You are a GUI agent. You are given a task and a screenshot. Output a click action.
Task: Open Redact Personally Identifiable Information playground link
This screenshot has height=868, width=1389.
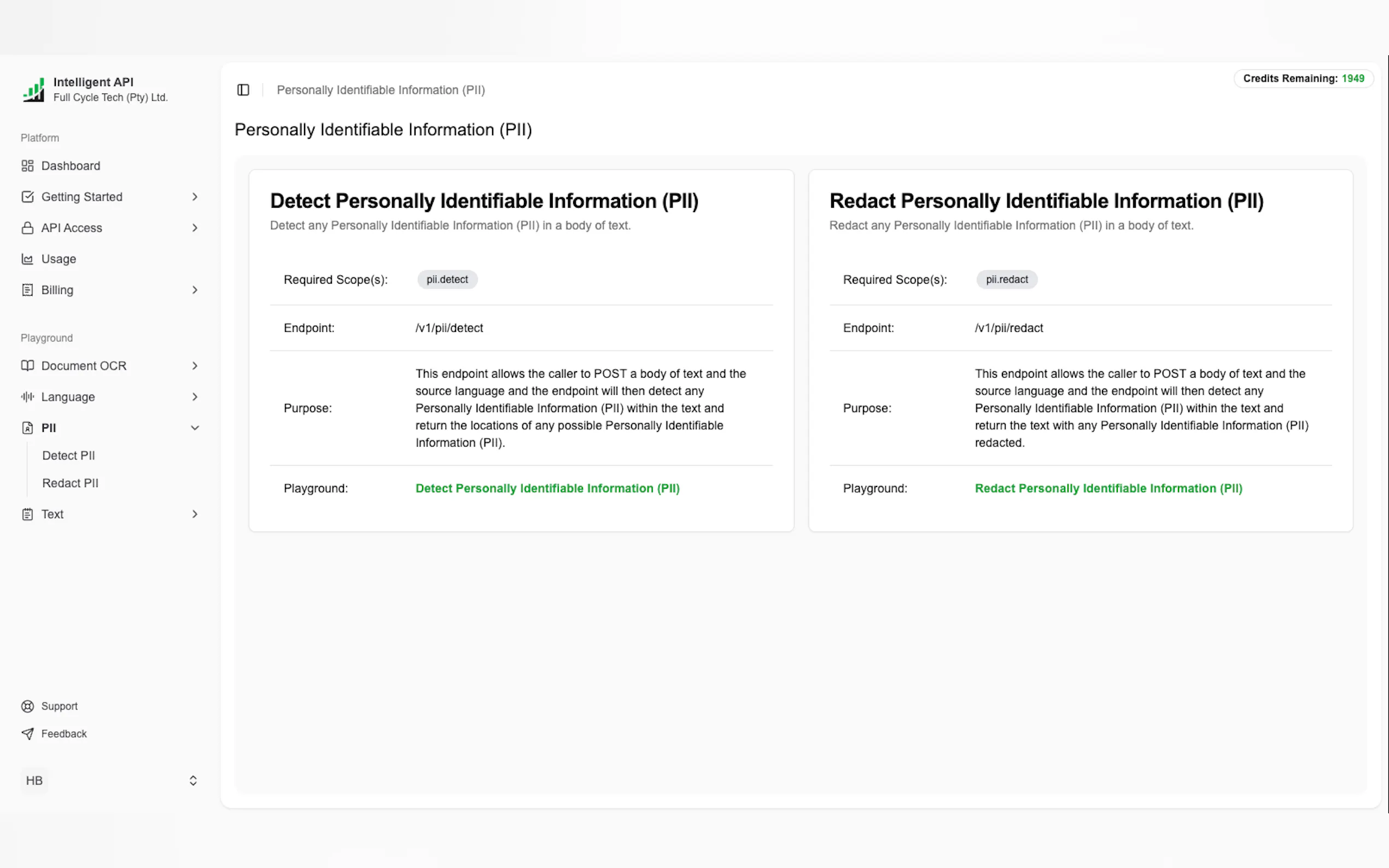(1107, 488)
